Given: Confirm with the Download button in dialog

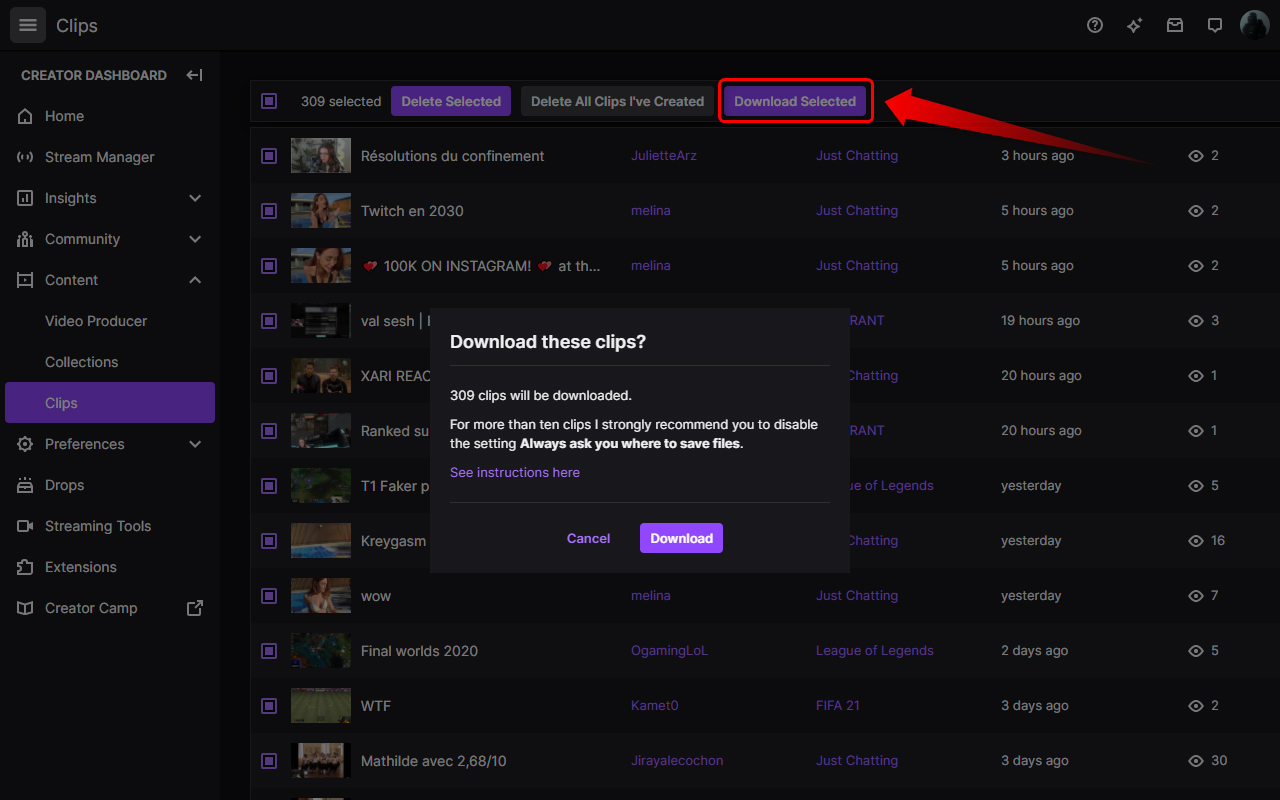Looking at the screenshot, I should click(681, 538).
